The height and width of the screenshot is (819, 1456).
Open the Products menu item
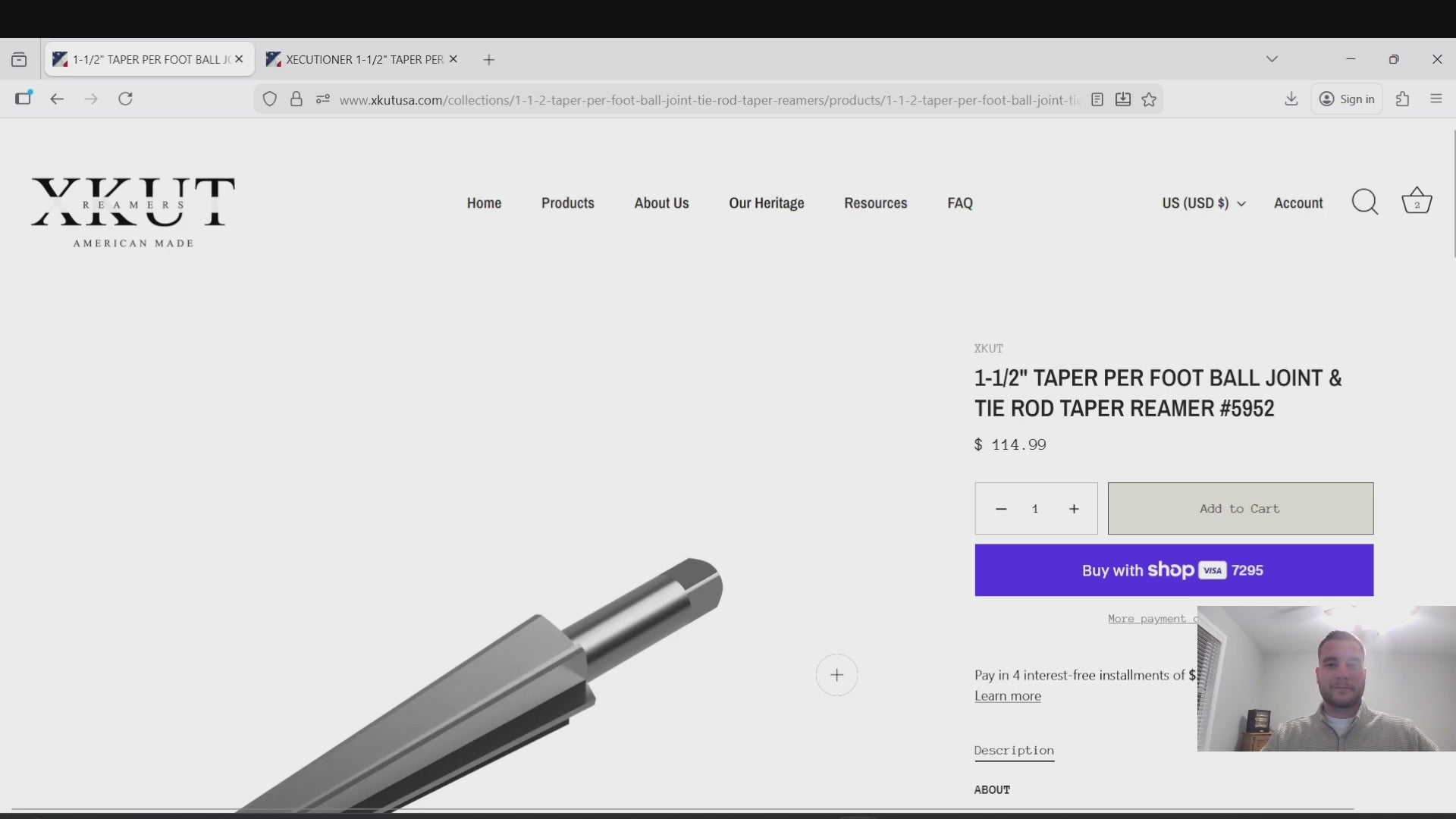click(568, 203)
